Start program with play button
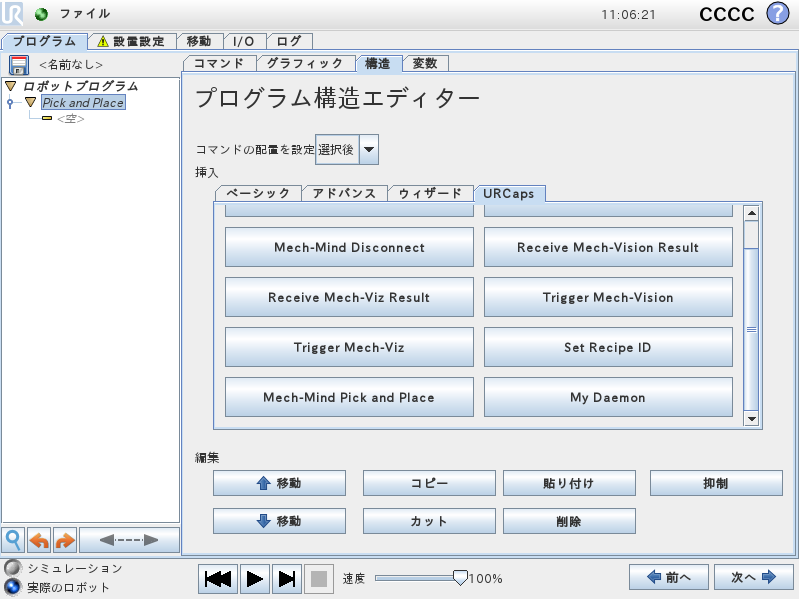The height and width of the screenshot is (599, 799). pyautogui.click(x=254, y=579)
